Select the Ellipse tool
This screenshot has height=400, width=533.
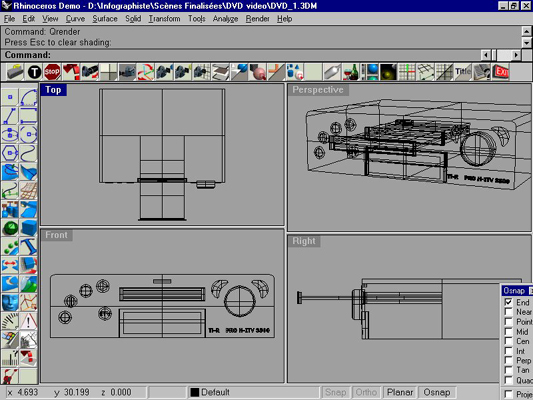pos(10,135)
